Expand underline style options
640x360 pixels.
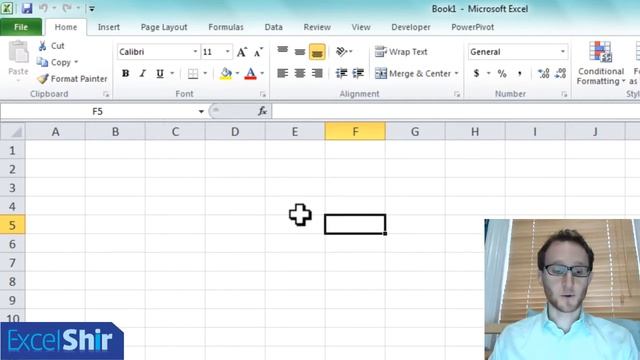tap(172, 73)
